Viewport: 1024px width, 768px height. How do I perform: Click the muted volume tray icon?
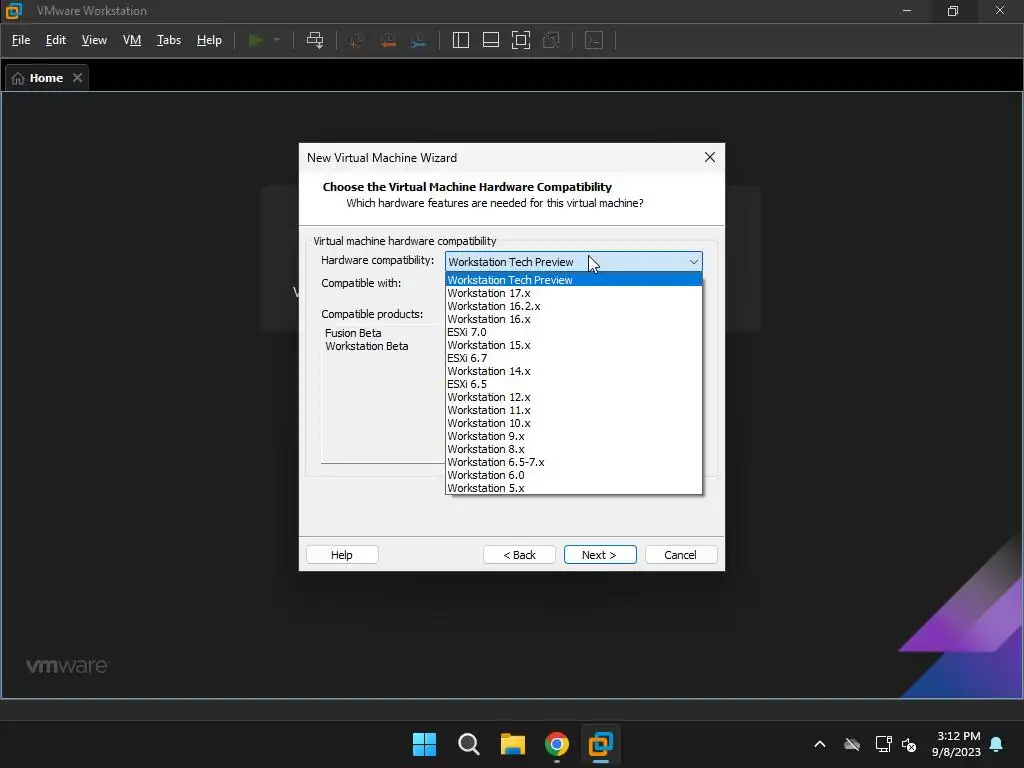pyautogui.click(x=908, y=744)
